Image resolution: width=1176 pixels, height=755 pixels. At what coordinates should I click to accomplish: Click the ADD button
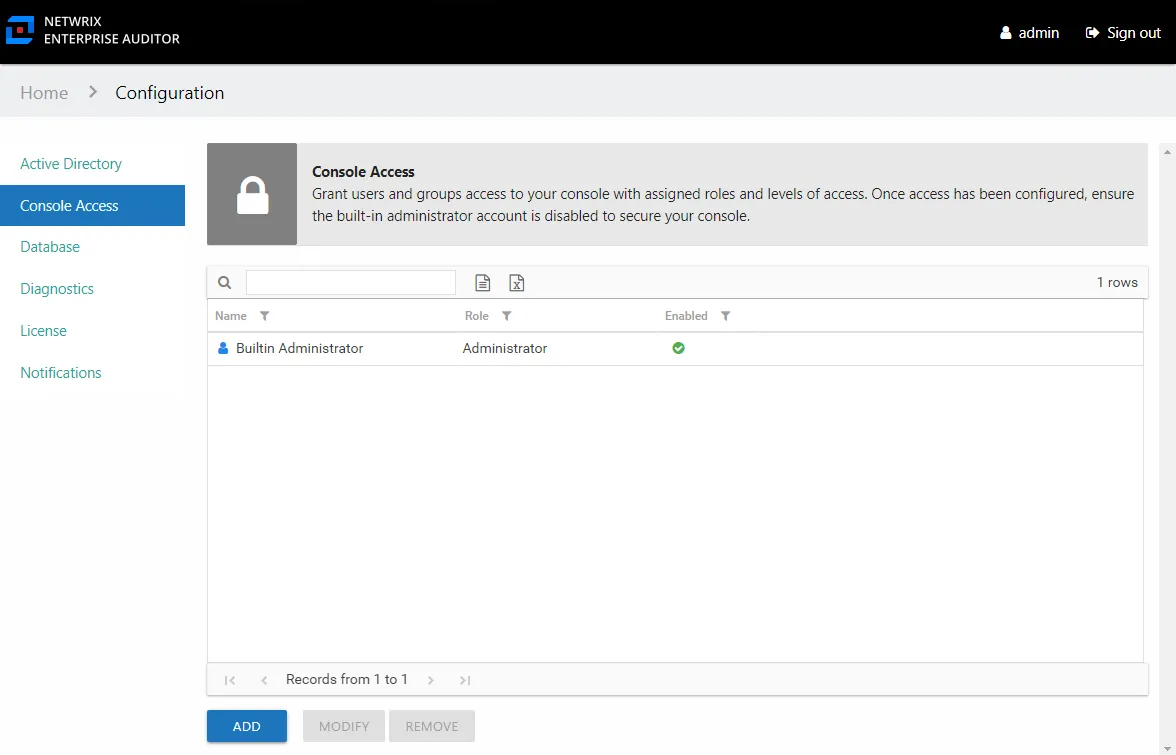[247, 726]
